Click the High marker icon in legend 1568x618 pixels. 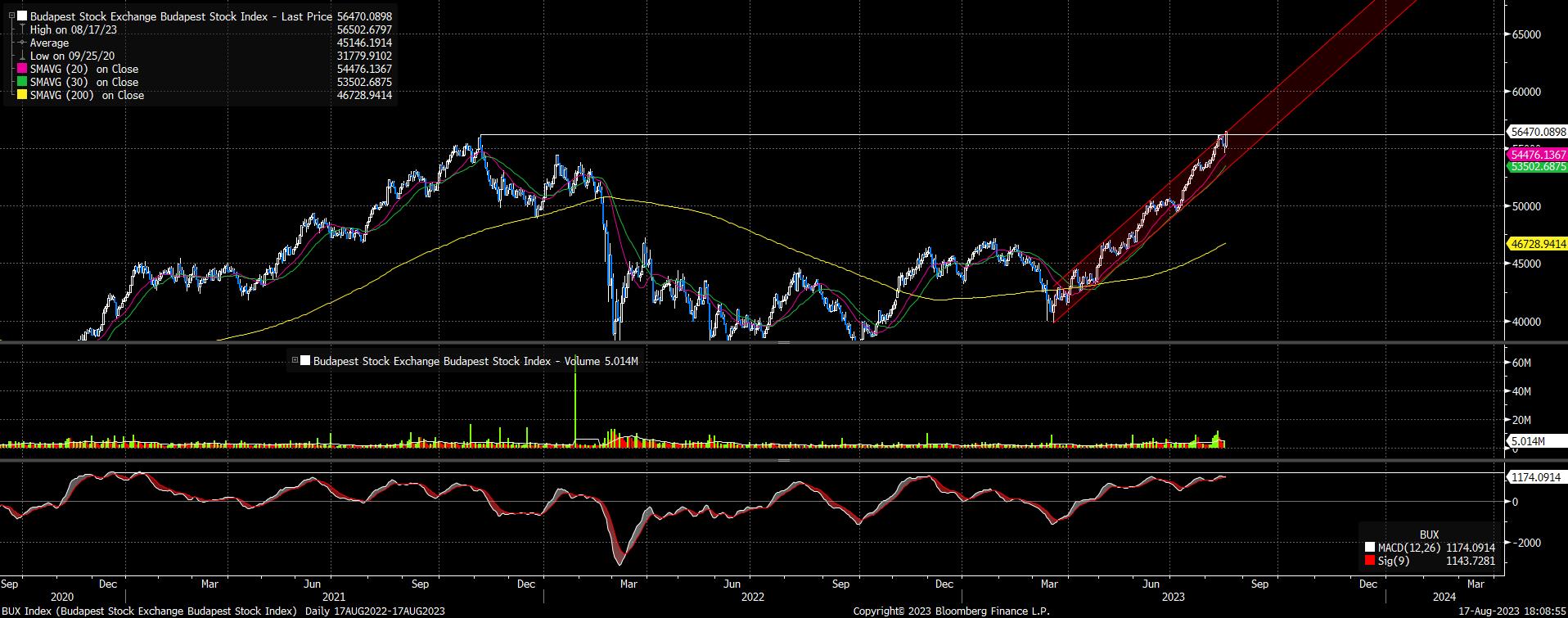tap(23, 30)
